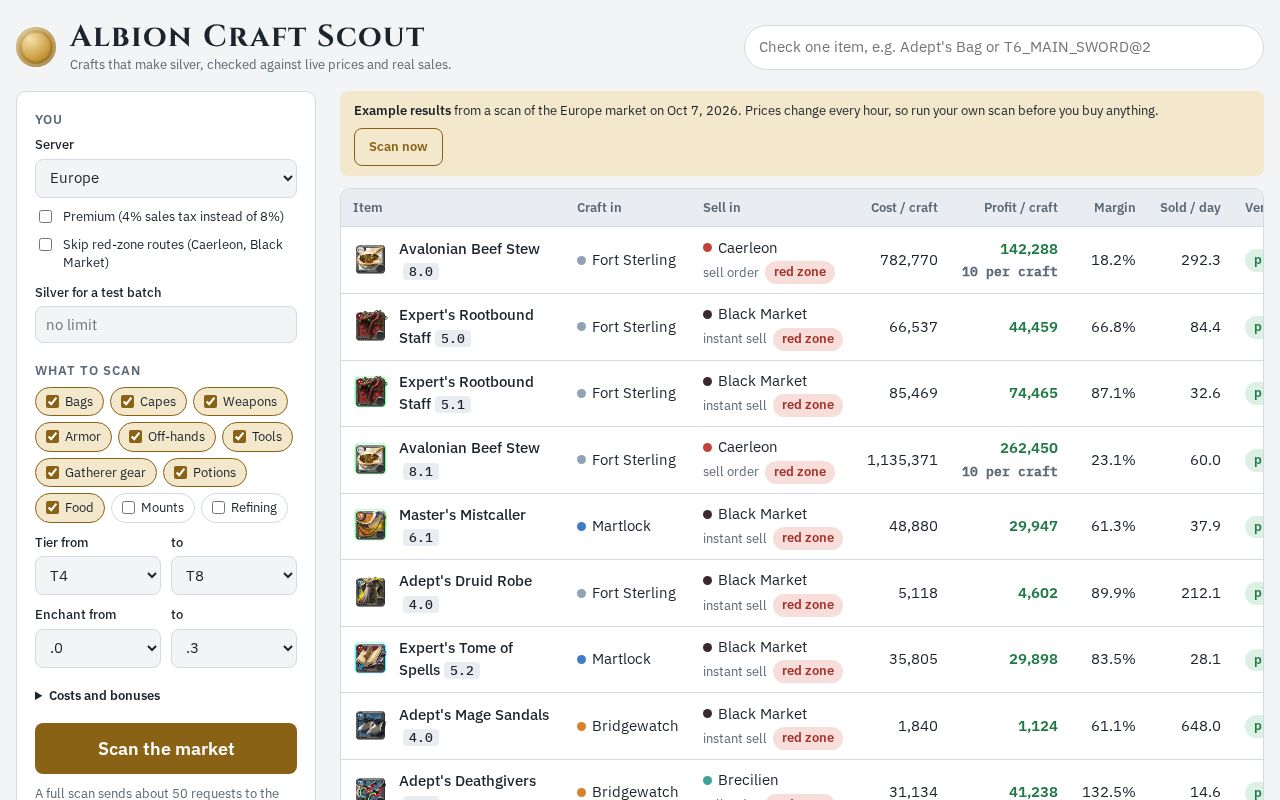Screen dimensions: 1280x800
Task: Open the Enchant to dropdown showing .3
Action: point(234,648)
